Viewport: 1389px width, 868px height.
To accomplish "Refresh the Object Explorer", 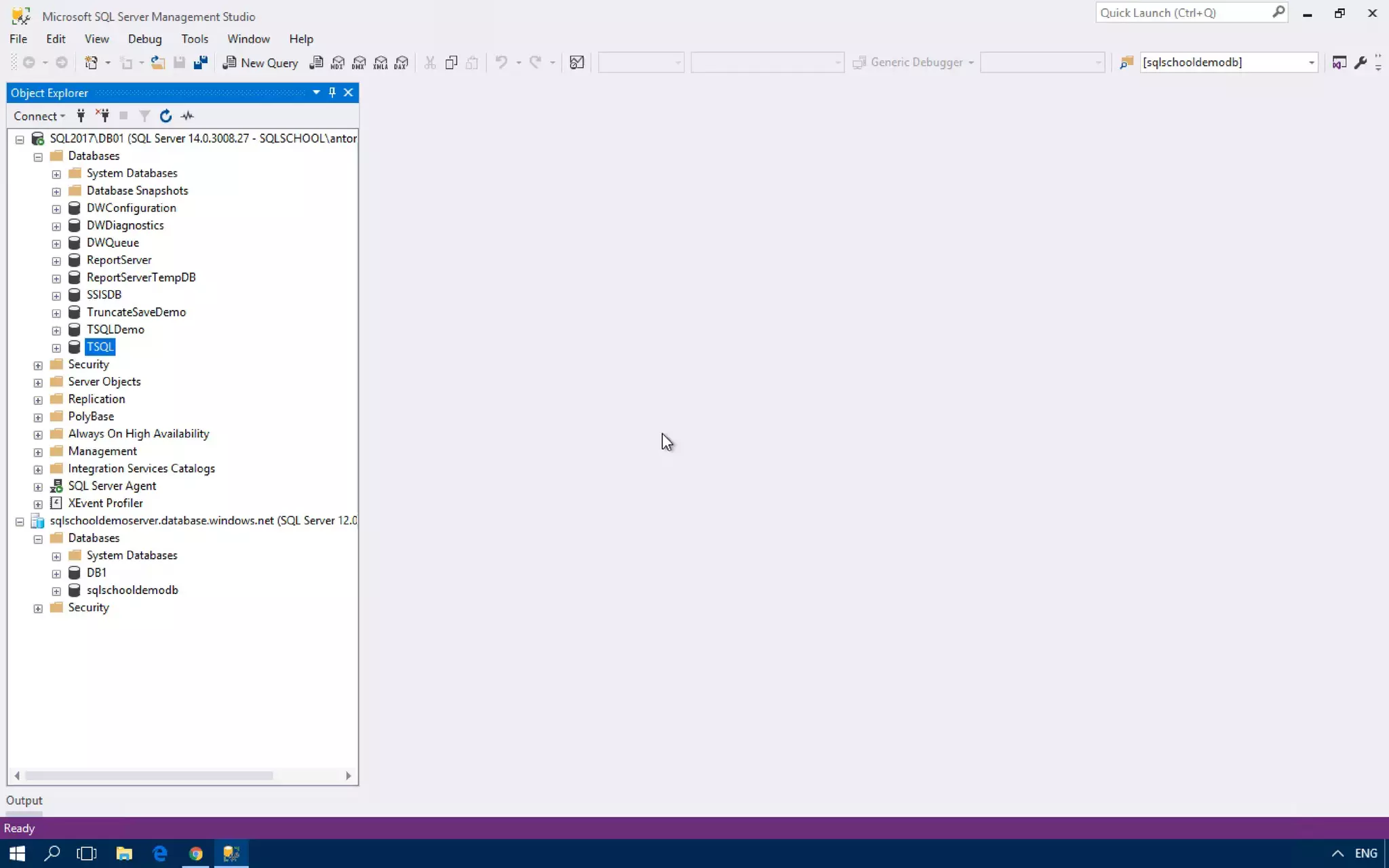I will pyautogui.click(x=165, y=116).
